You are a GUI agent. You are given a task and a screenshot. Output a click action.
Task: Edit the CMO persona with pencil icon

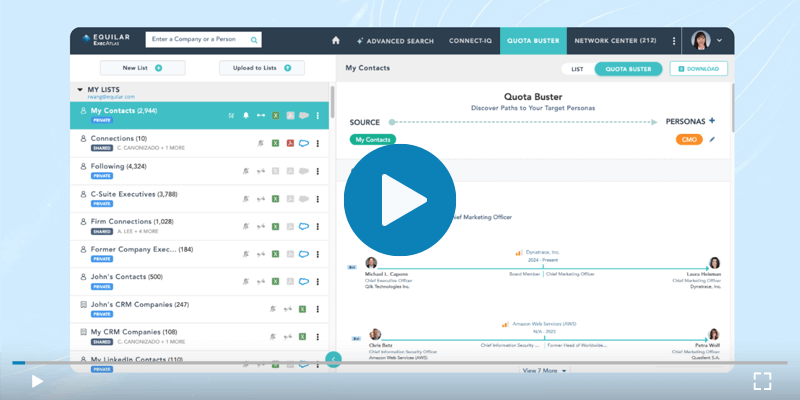pyautogui.click(x=713, y=140)
